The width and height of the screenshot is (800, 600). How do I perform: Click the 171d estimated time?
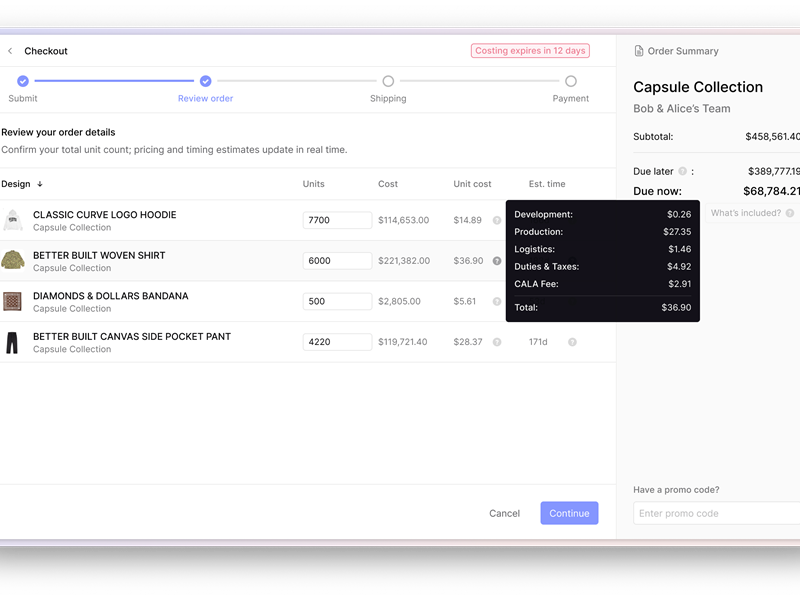(538, 342)
